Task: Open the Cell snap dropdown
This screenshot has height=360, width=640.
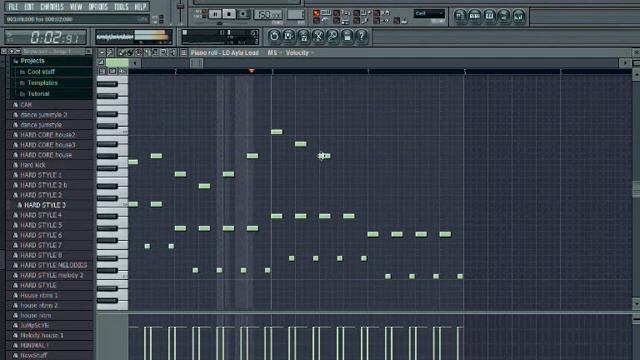Action: pos(429,13)
